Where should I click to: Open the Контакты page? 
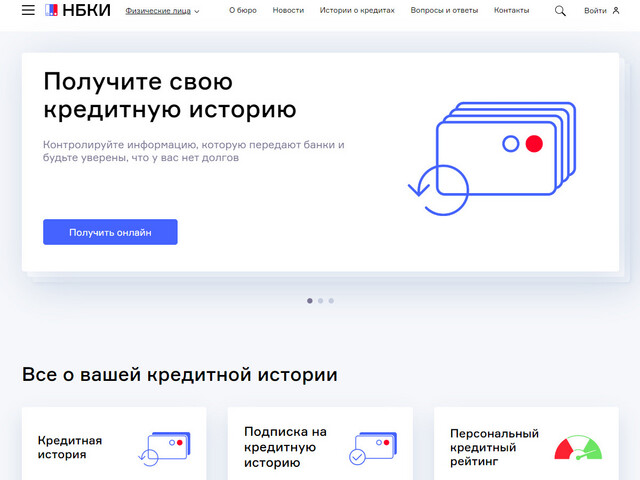coord(511,10)
